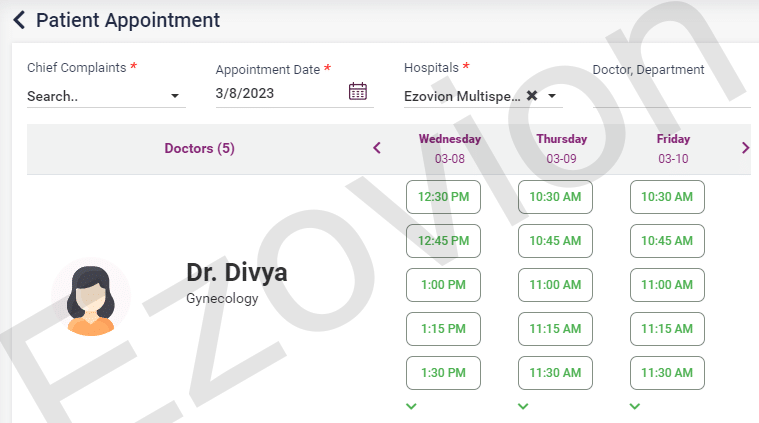
Task: Select Friday 10:45 AM time slot
Action: coord(667,241)
